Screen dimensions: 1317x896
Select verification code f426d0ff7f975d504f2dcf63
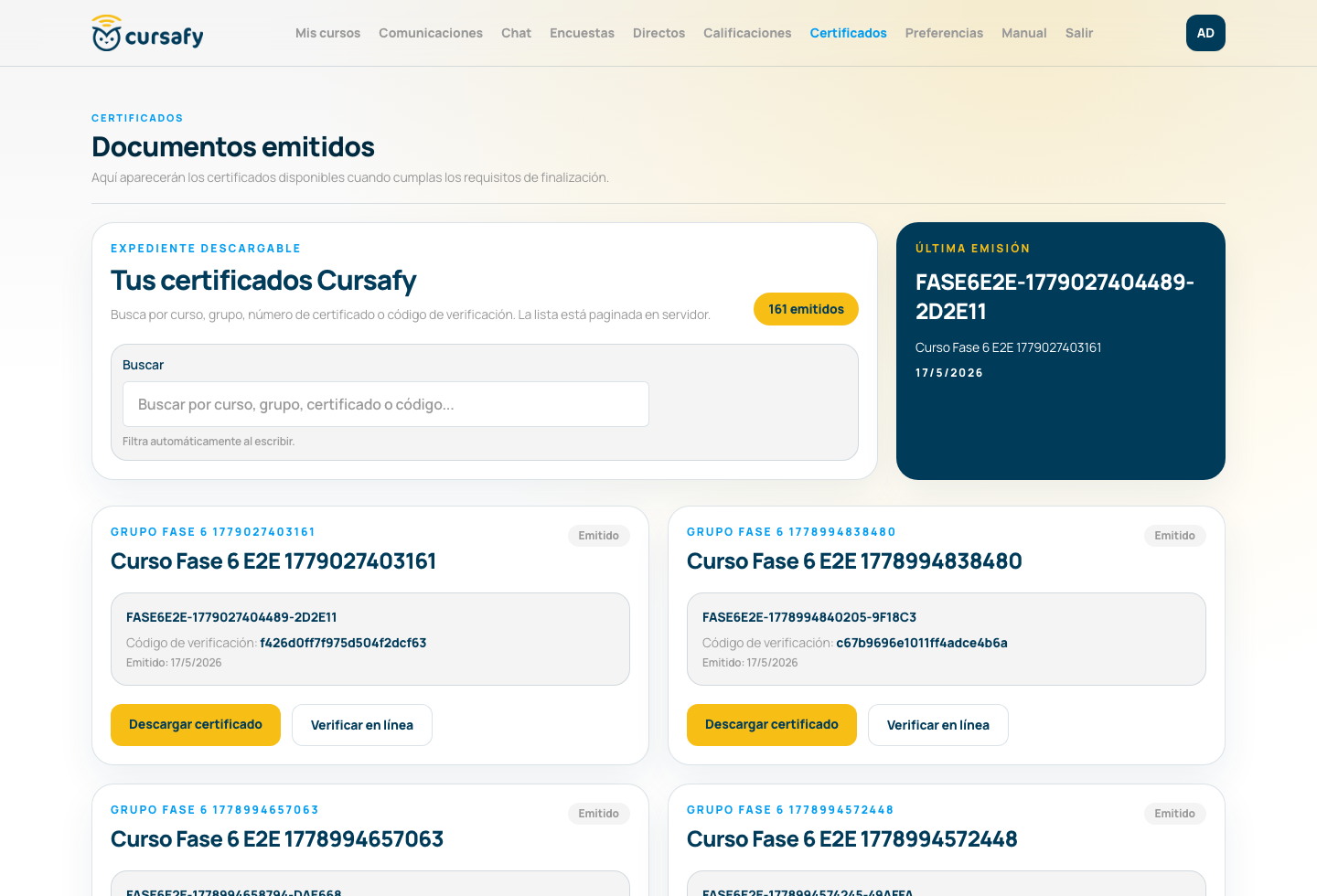click(x=343, y=643)
